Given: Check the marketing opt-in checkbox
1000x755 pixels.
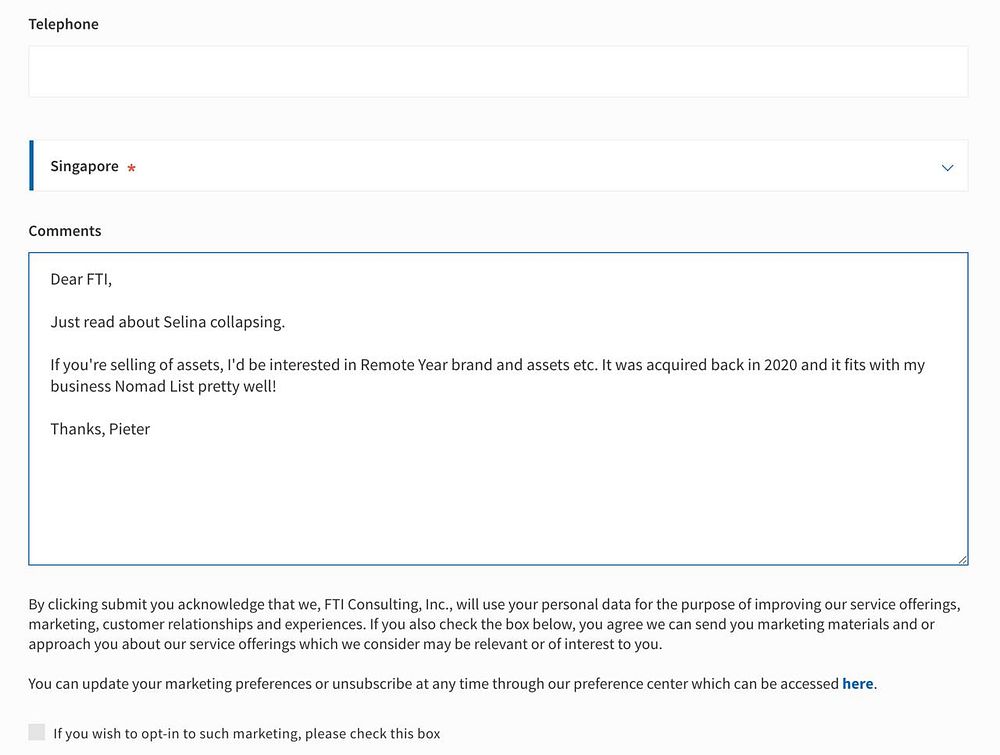Looking at the screenshot, I should tap(37, 732).
